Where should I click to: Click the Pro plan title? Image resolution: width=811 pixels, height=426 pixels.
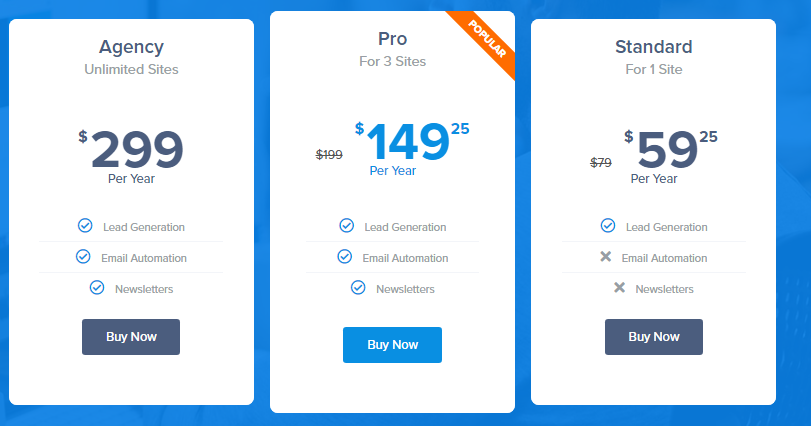coord(392,38)
